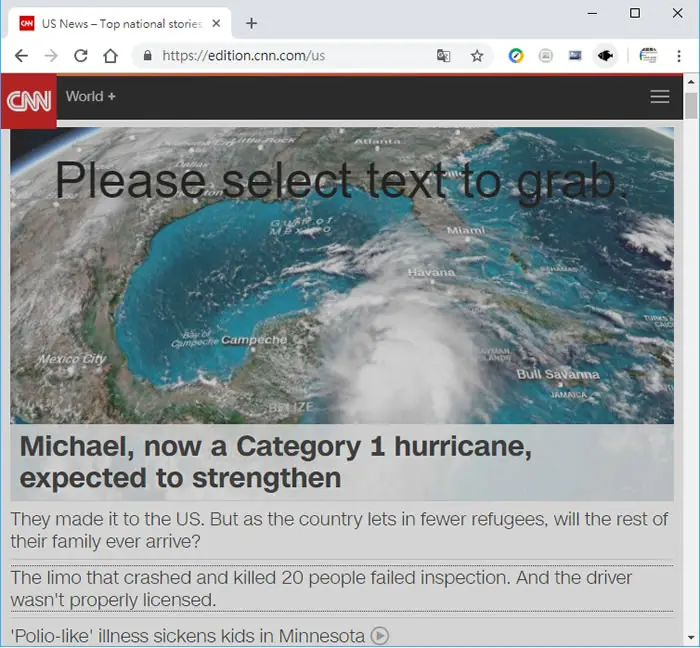Click the browser back arrow
700x648 pixels.
pos(21,56)
